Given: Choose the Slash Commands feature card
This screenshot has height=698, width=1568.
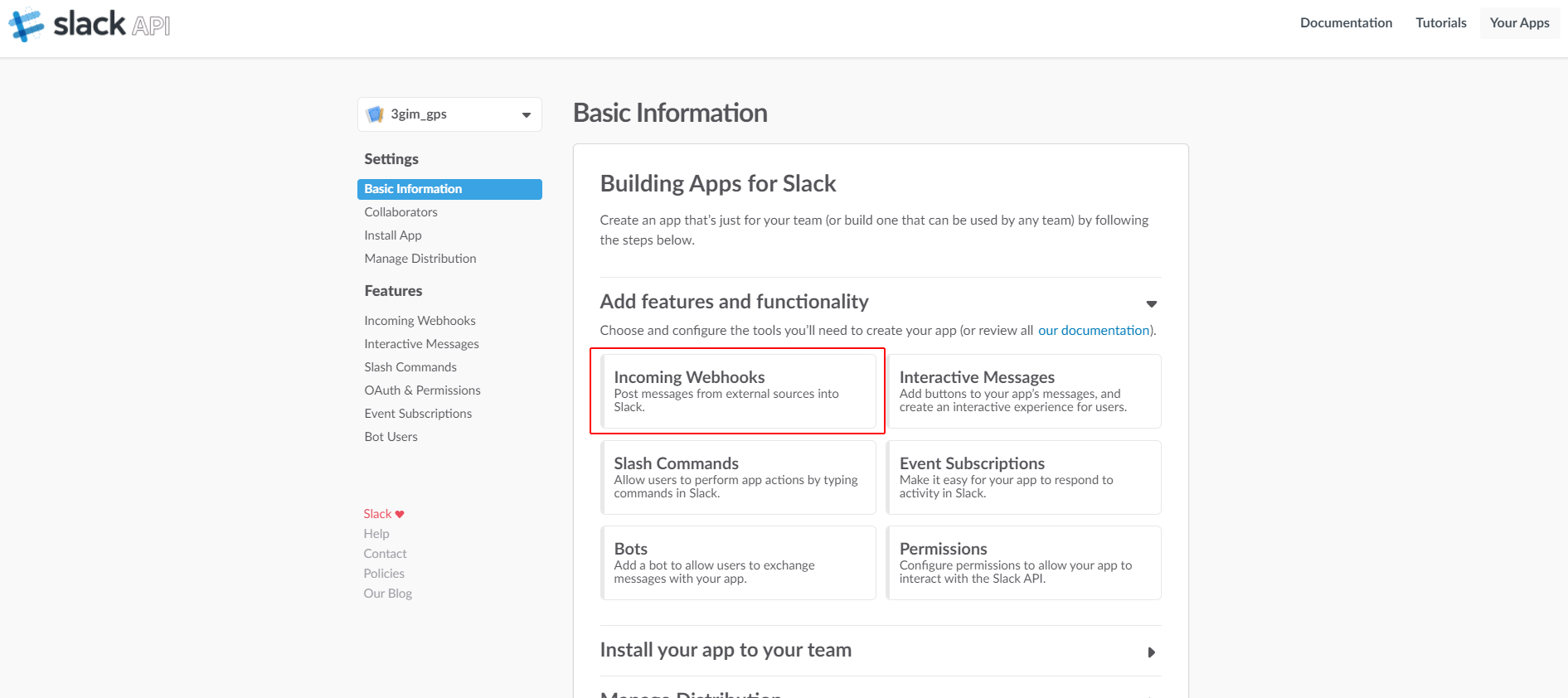Looking at the screenshot, I should (738, 477).
